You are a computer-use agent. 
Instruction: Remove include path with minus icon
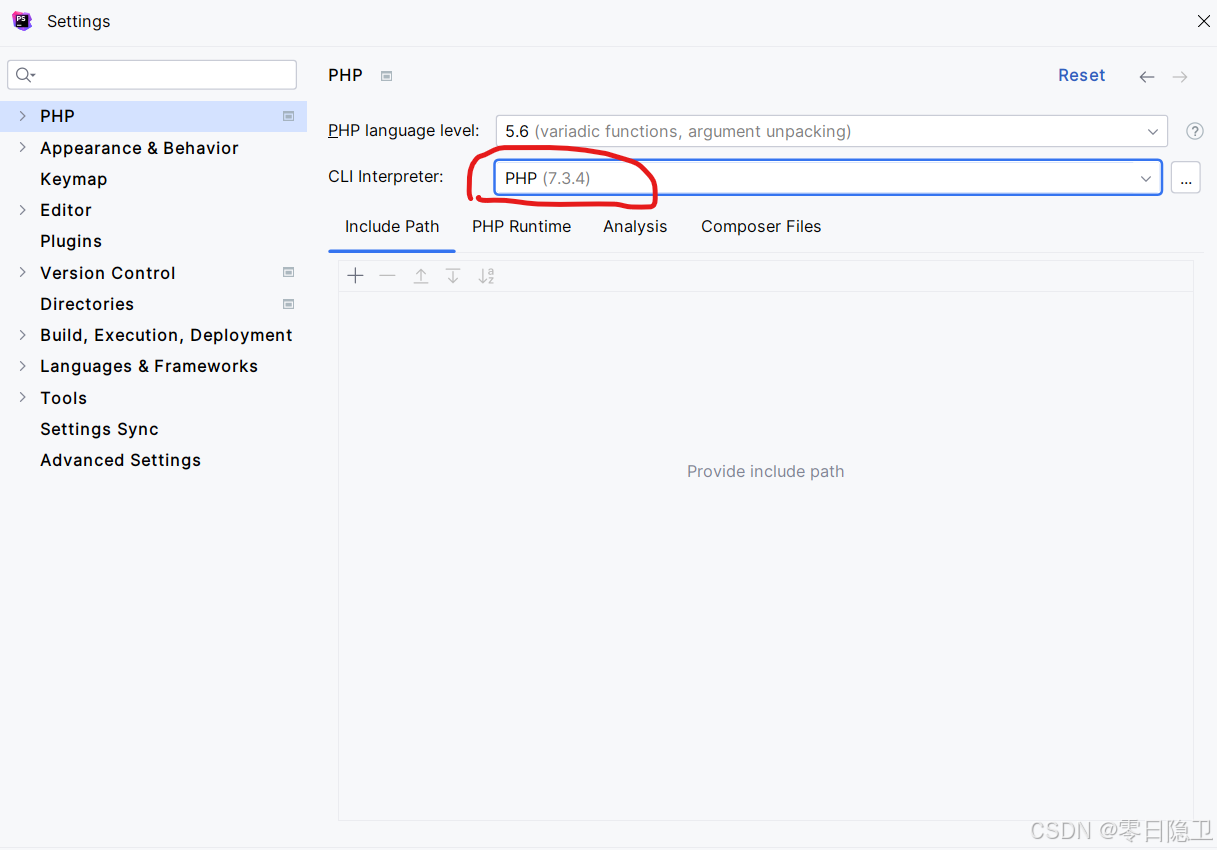pos(388,276)
